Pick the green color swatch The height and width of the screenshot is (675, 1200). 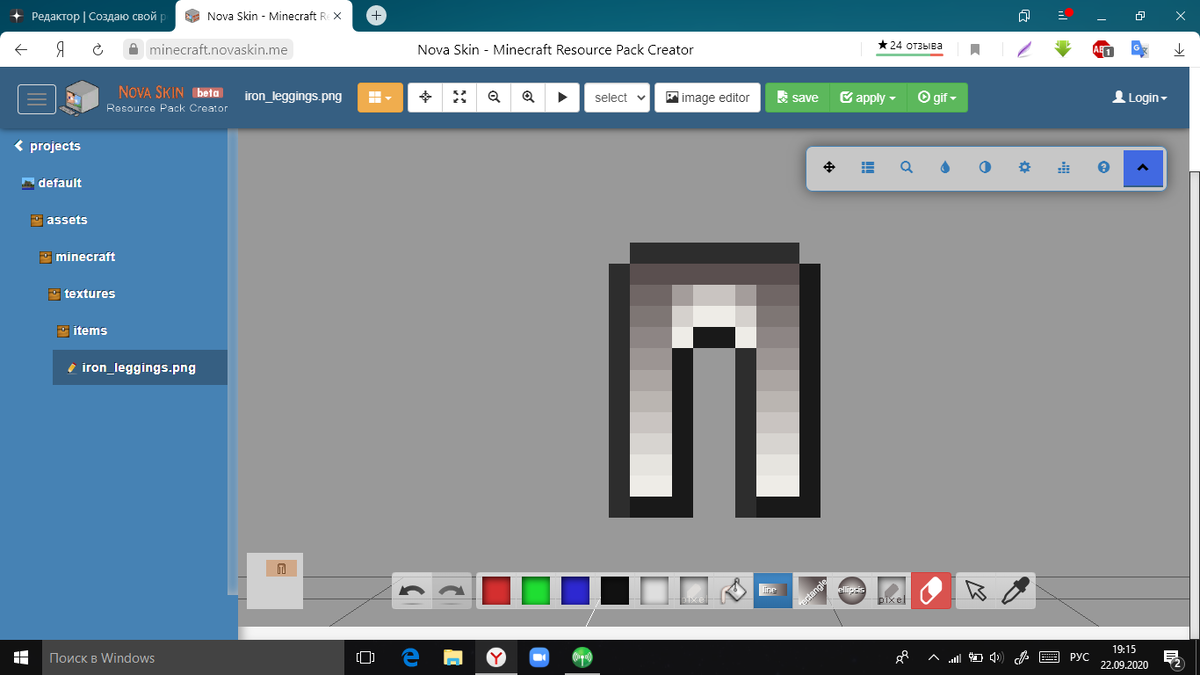click(x=536, y=591)
